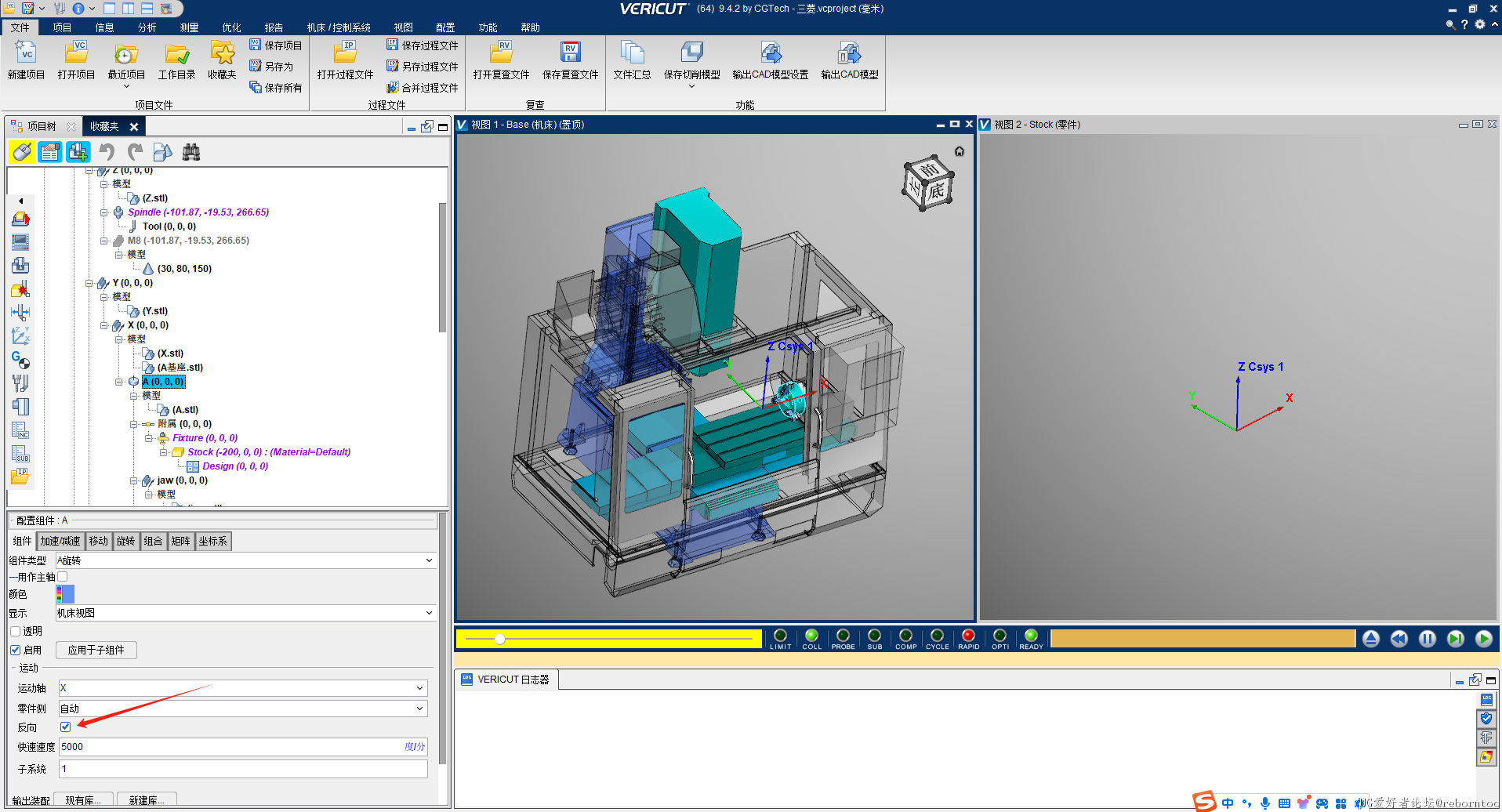
Task: Click the binoculars find icon in project tree
Action: (191, 152)
